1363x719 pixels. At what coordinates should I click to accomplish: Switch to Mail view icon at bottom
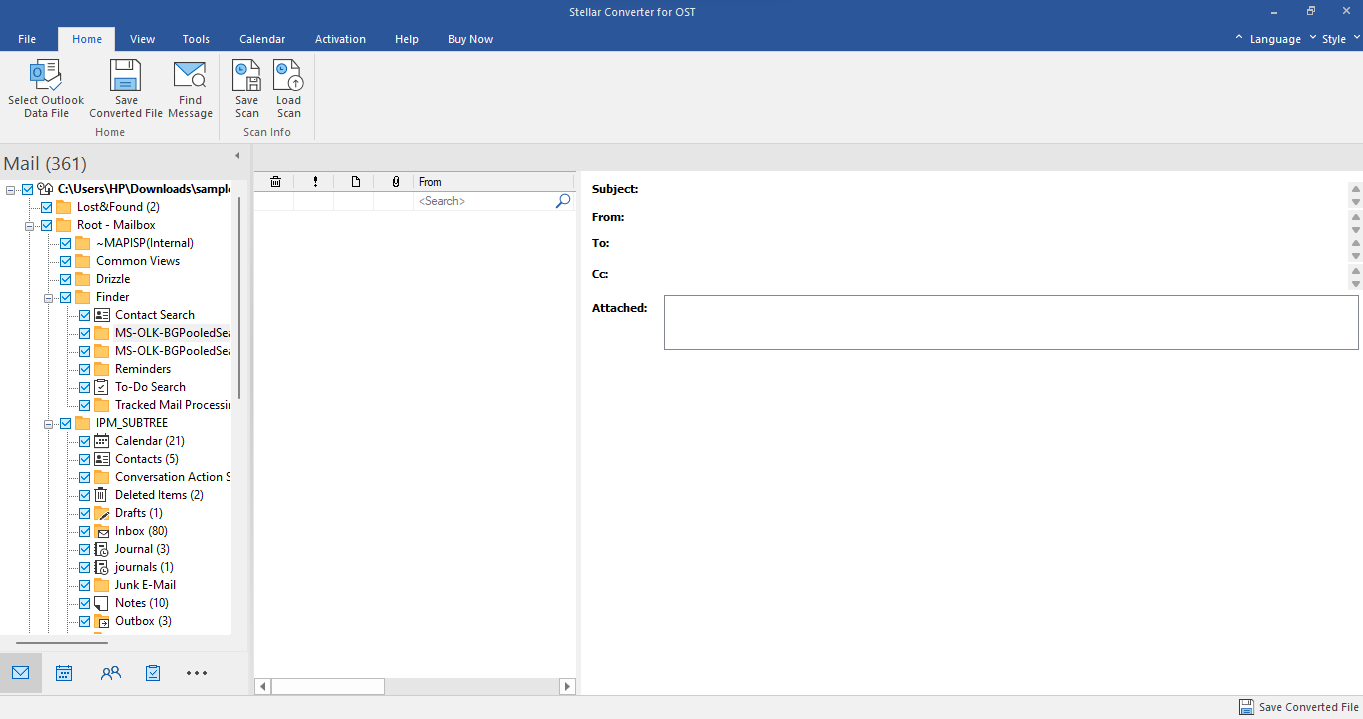tap(21, 673)
